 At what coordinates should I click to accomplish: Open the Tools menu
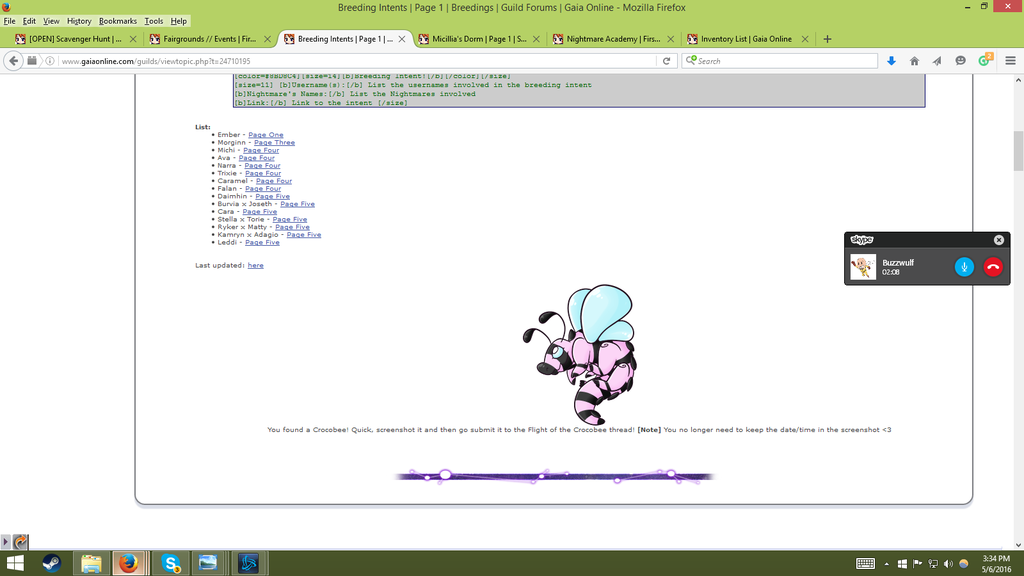point(153,21)
